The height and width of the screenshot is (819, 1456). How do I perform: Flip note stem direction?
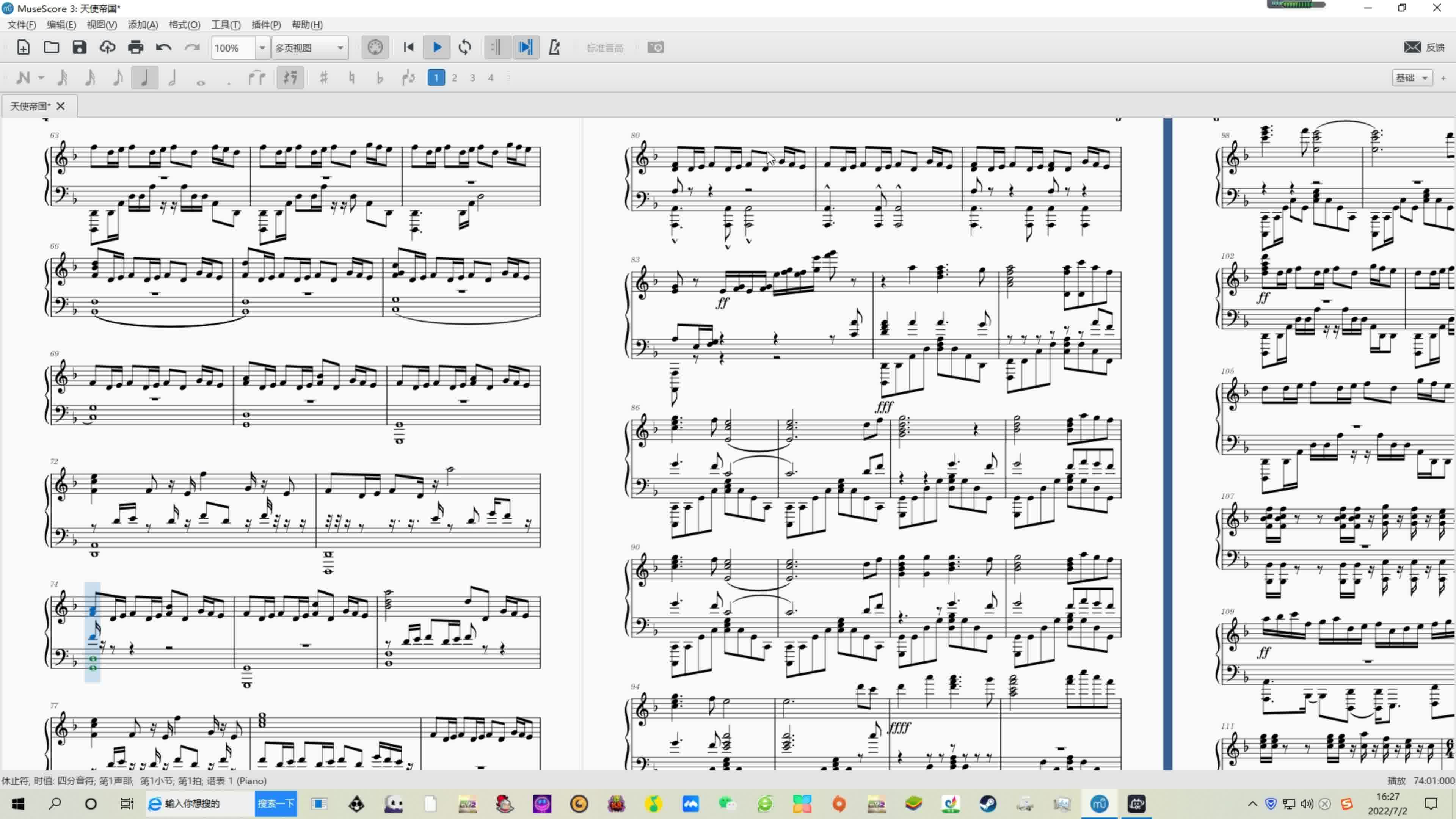(x=409, y=77)
